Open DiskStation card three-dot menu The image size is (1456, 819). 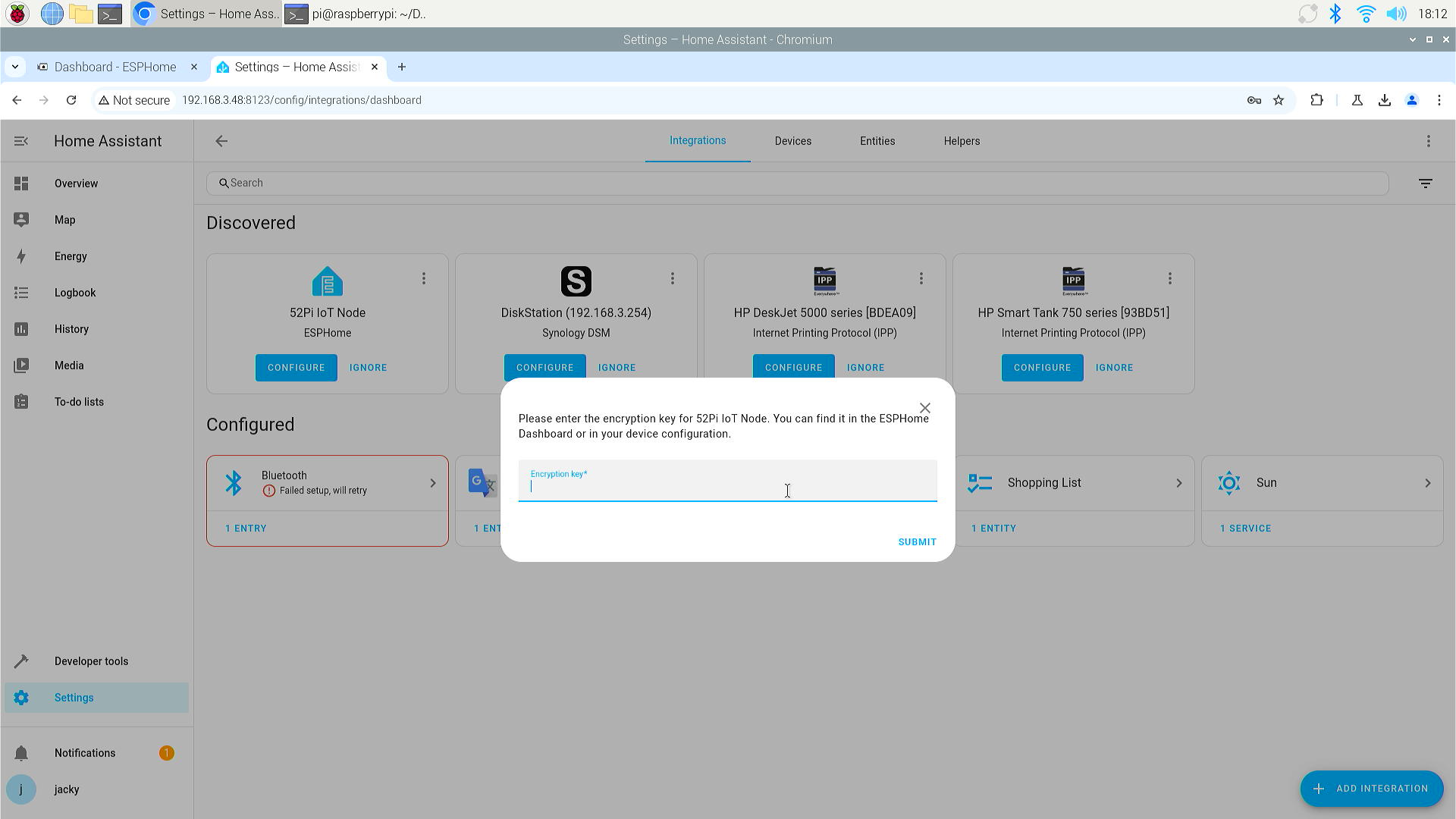tap(673, 279)
